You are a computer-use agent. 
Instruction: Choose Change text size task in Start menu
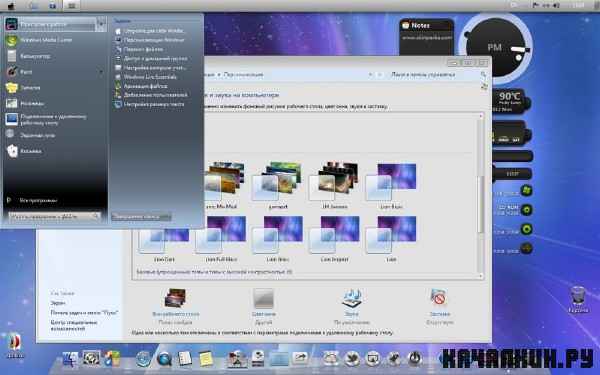point(150,104)
